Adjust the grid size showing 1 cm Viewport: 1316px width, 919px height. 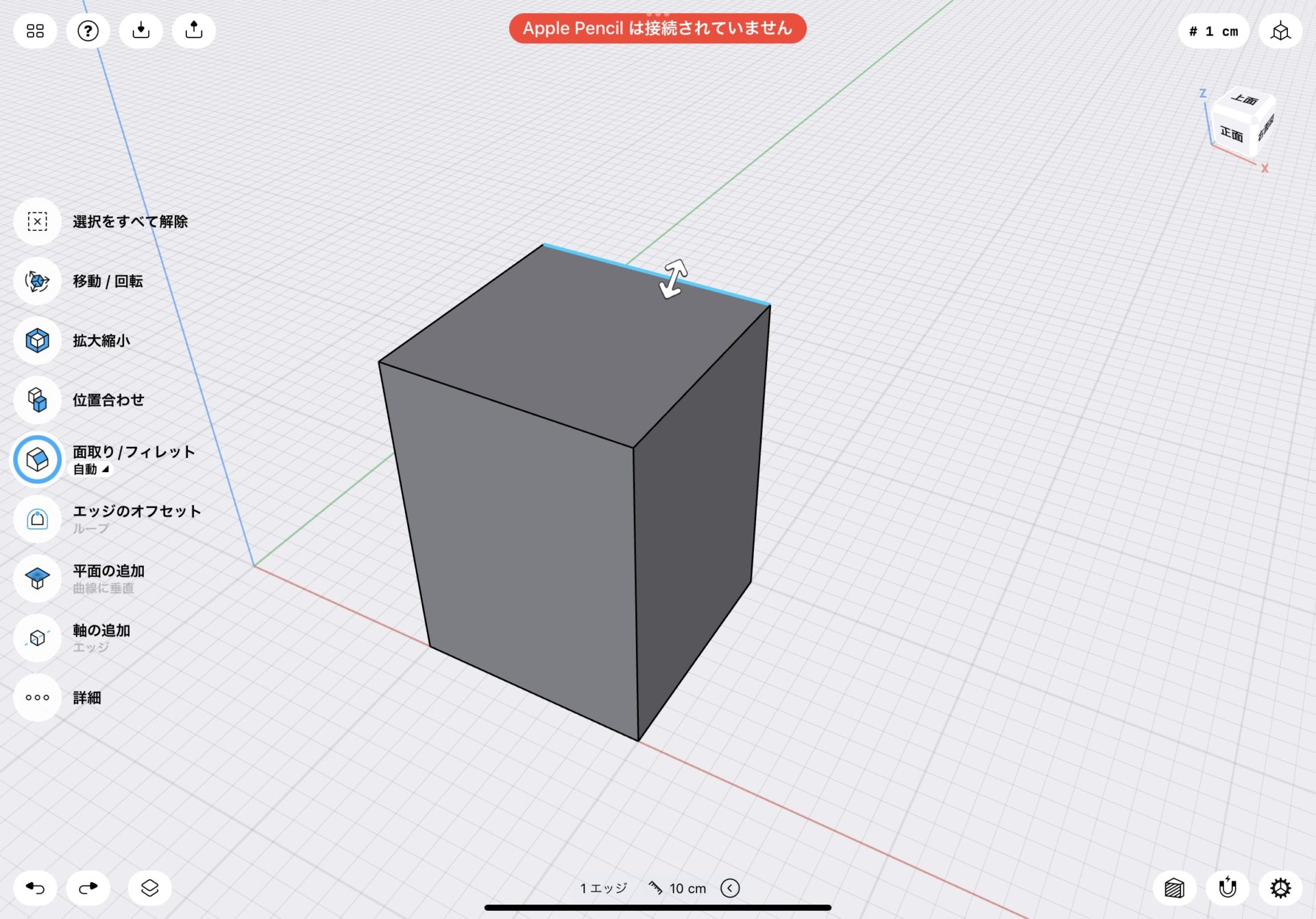point(1213,31)
